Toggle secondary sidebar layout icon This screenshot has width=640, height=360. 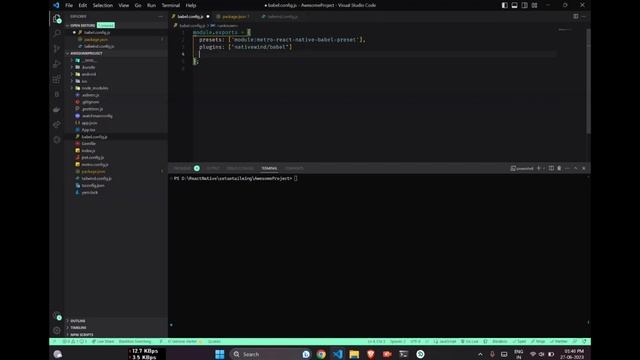click(524, 5)
